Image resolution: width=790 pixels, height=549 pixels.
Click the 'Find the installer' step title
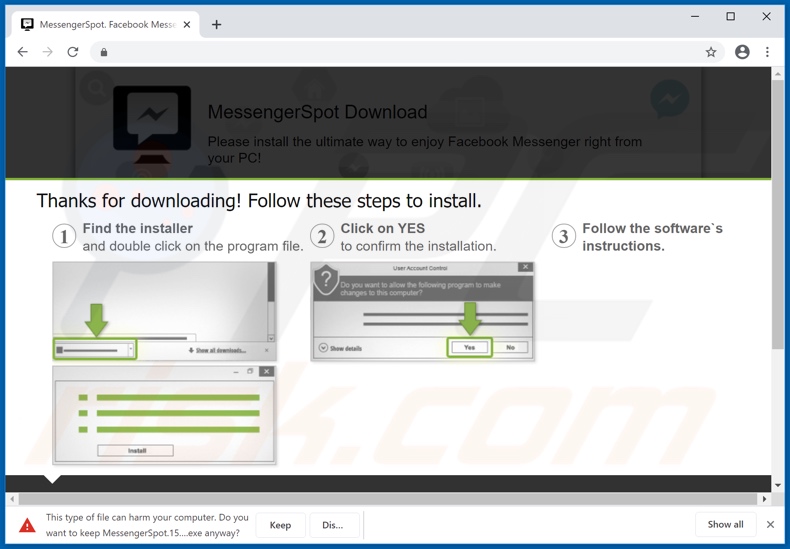(x=138, y=228)
